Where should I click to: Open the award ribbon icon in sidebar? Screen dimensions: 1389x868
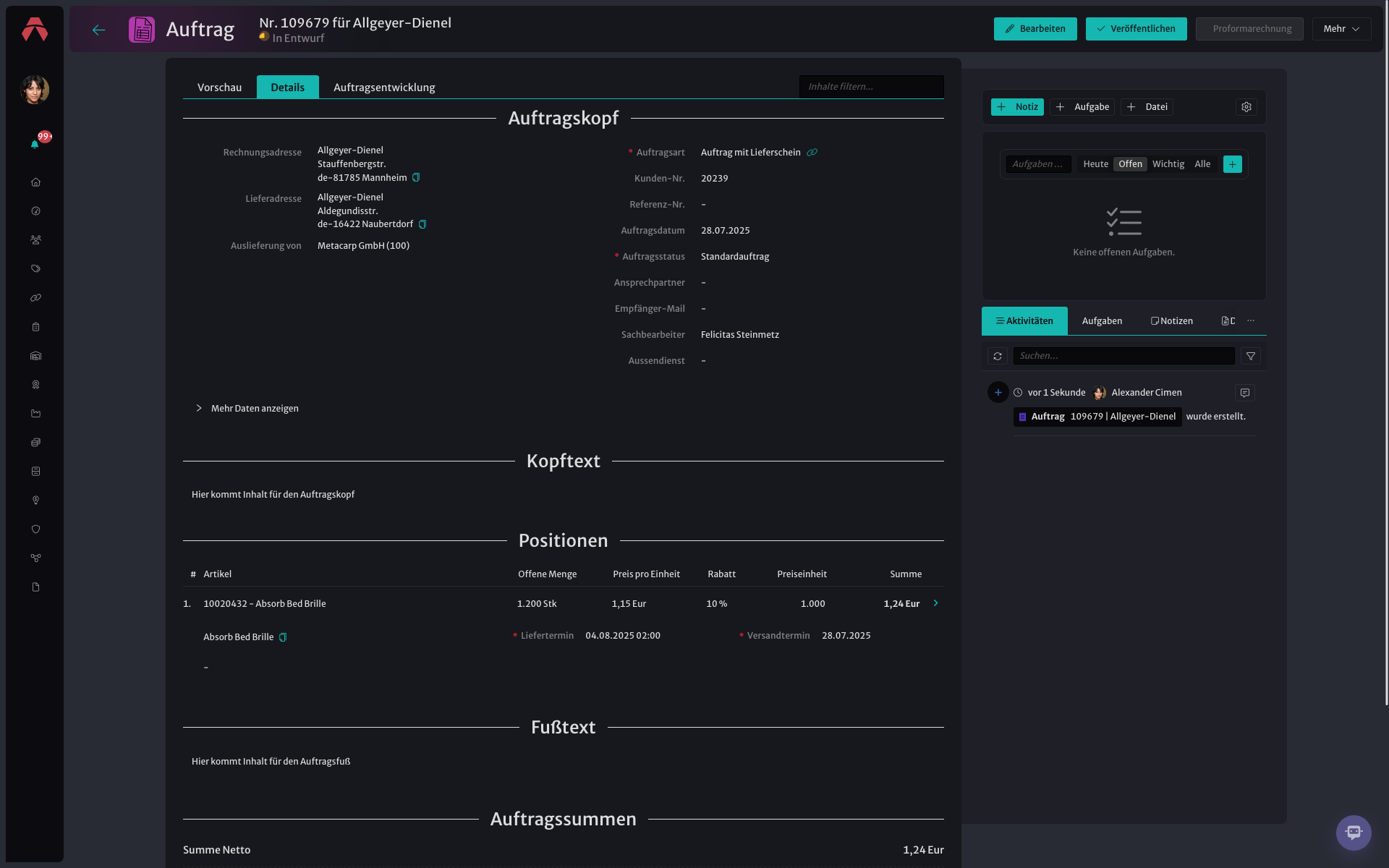pos(35,385)
